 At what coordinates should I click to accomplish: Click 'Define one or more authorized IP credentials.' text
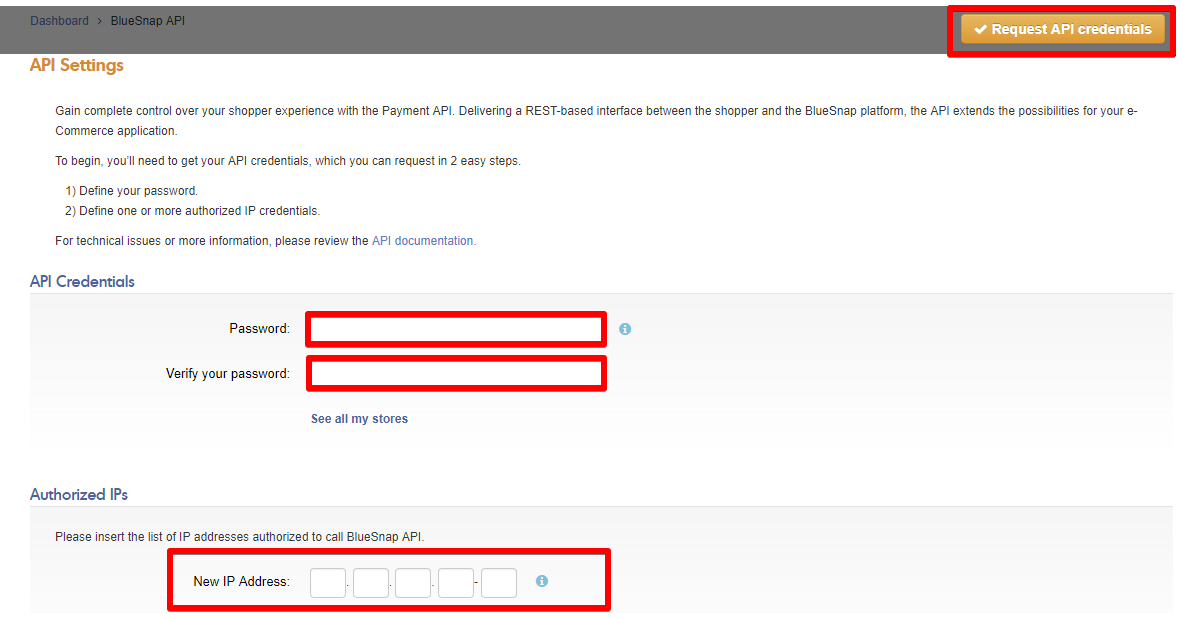click(200, 211)
